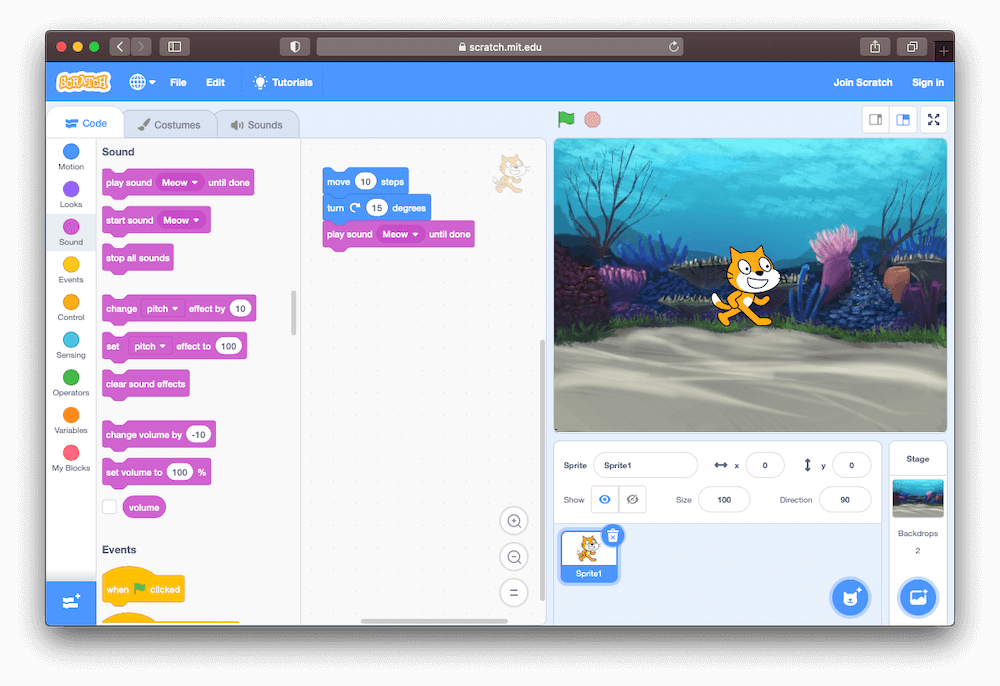Click the value 100 in set pitch block
This screenshot has width=1000, height=686.
pyautogui.click(x=228, y=346)
